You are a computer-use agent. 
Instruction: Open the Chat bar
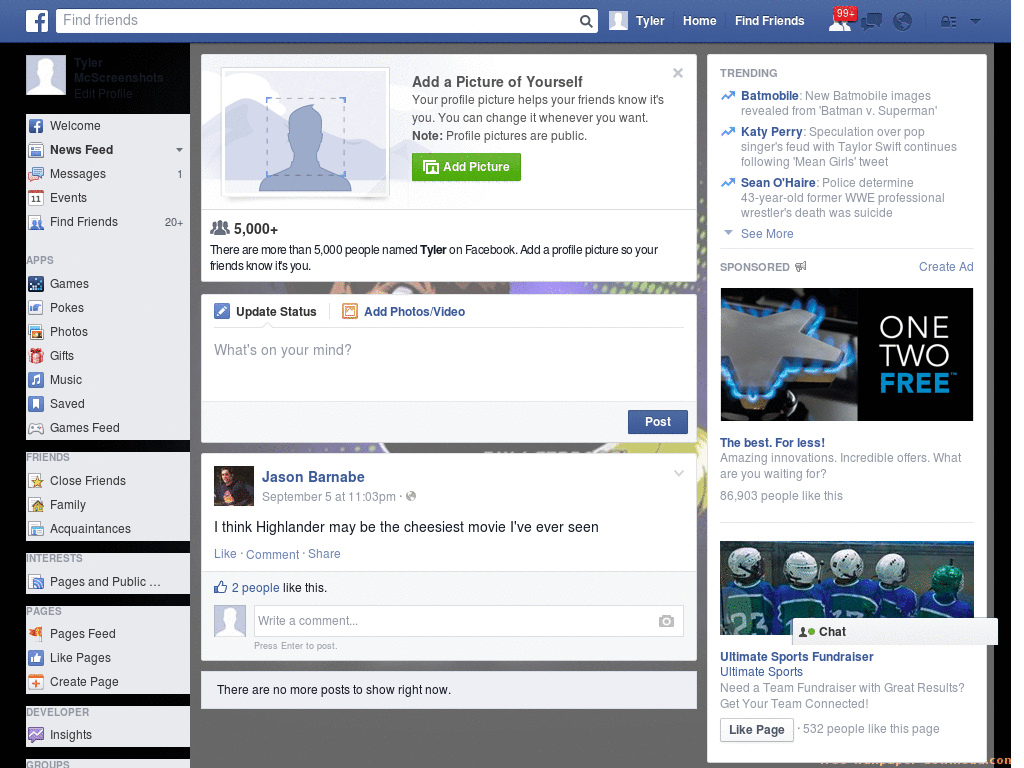[895, 632]
